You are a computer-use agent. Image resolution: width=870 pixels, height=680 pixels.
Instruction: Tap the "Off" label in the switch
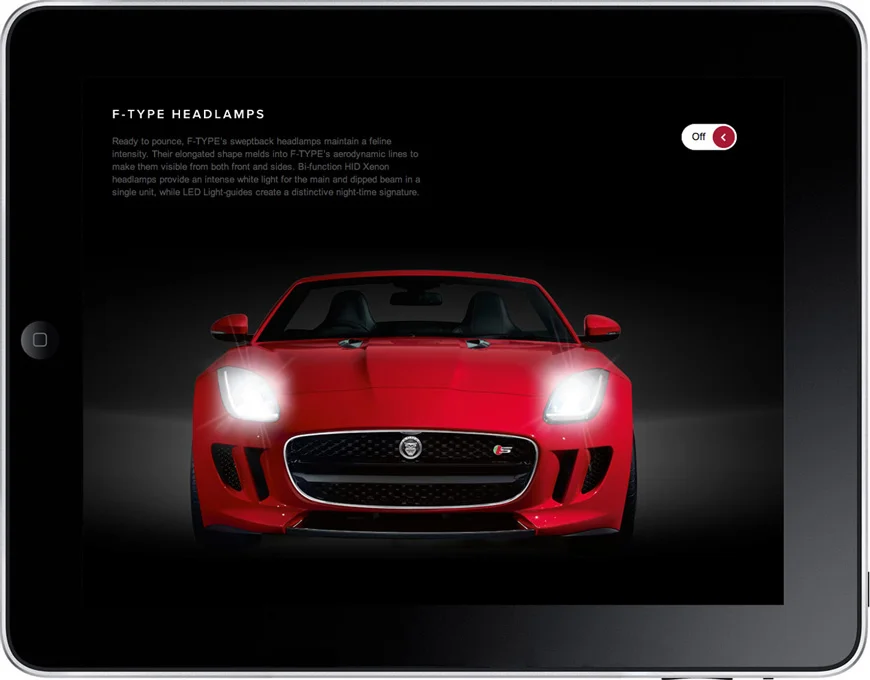point(698,136)
